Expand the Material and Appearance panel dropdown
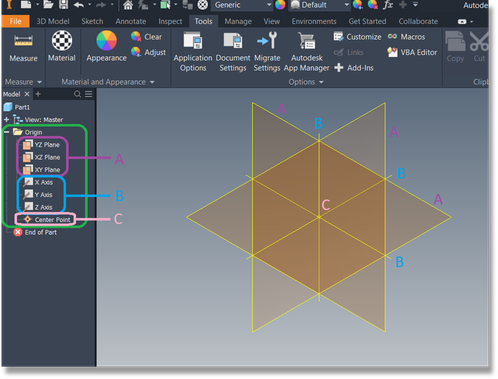Screen dimensions: 498x379 152,82
